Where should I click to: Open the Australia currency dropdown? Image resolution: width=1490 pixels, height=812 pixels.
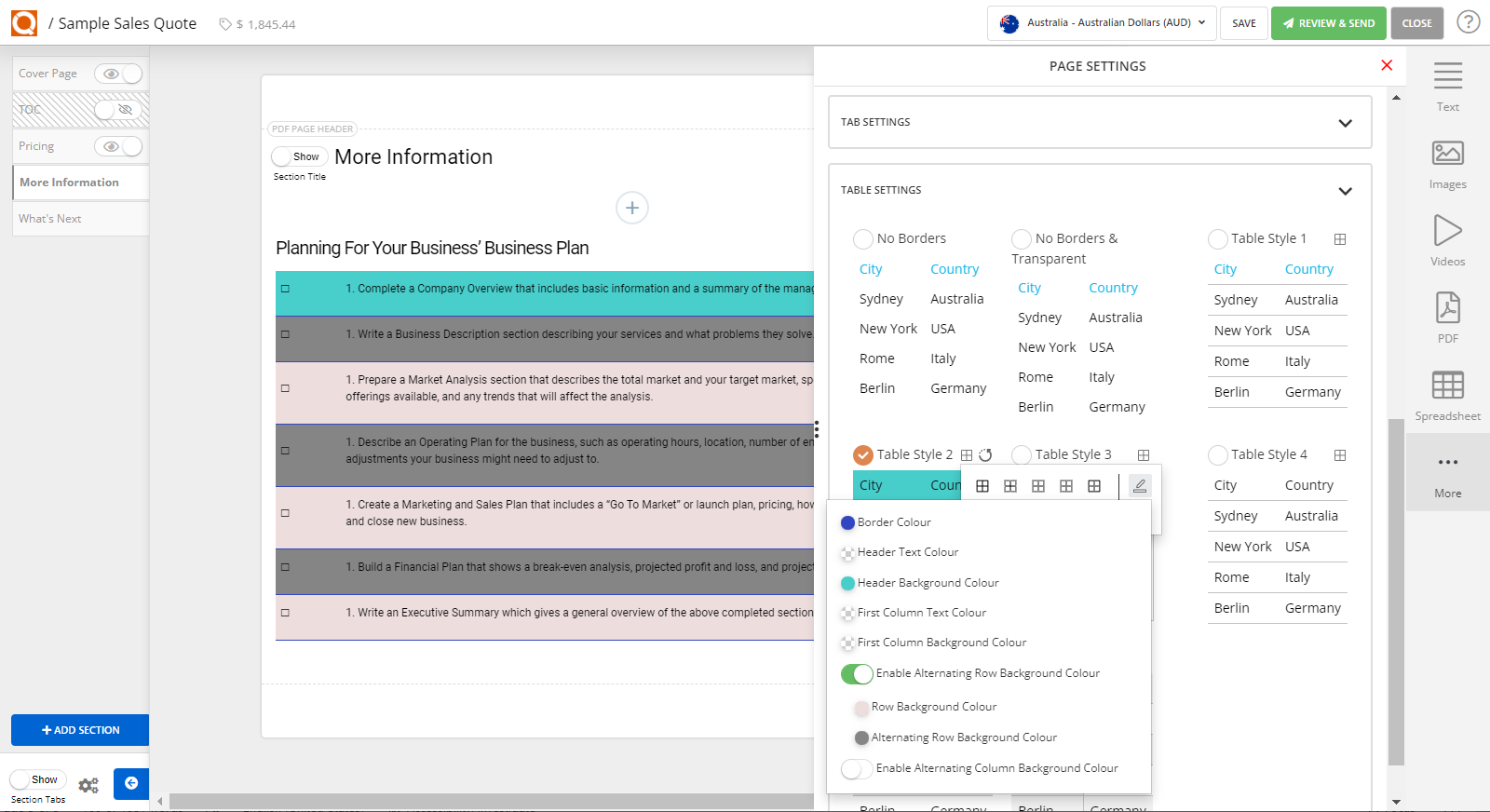point(1102,23)
